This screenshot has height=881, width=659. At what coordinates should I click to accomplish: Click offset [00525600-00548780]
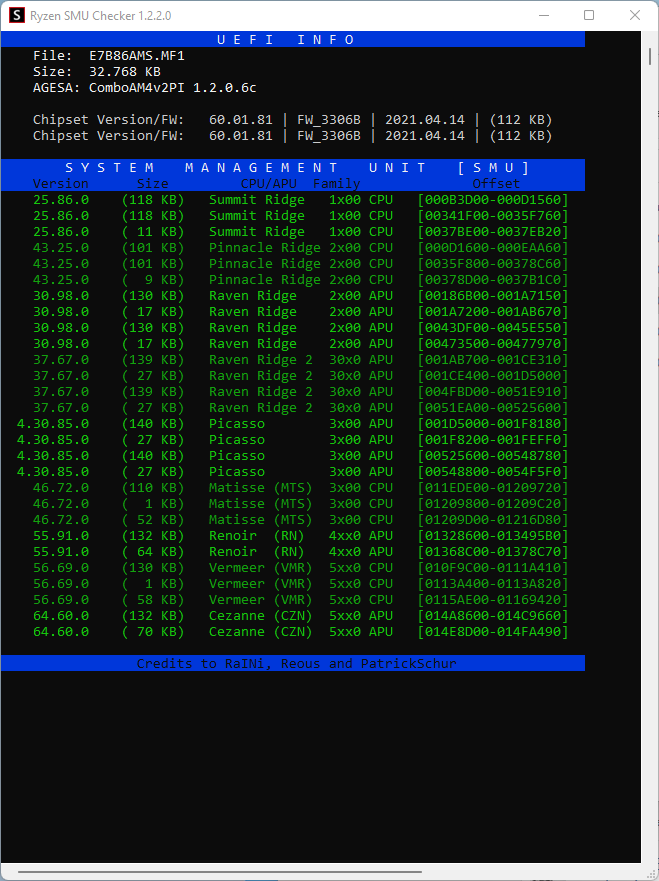(493, 456)
